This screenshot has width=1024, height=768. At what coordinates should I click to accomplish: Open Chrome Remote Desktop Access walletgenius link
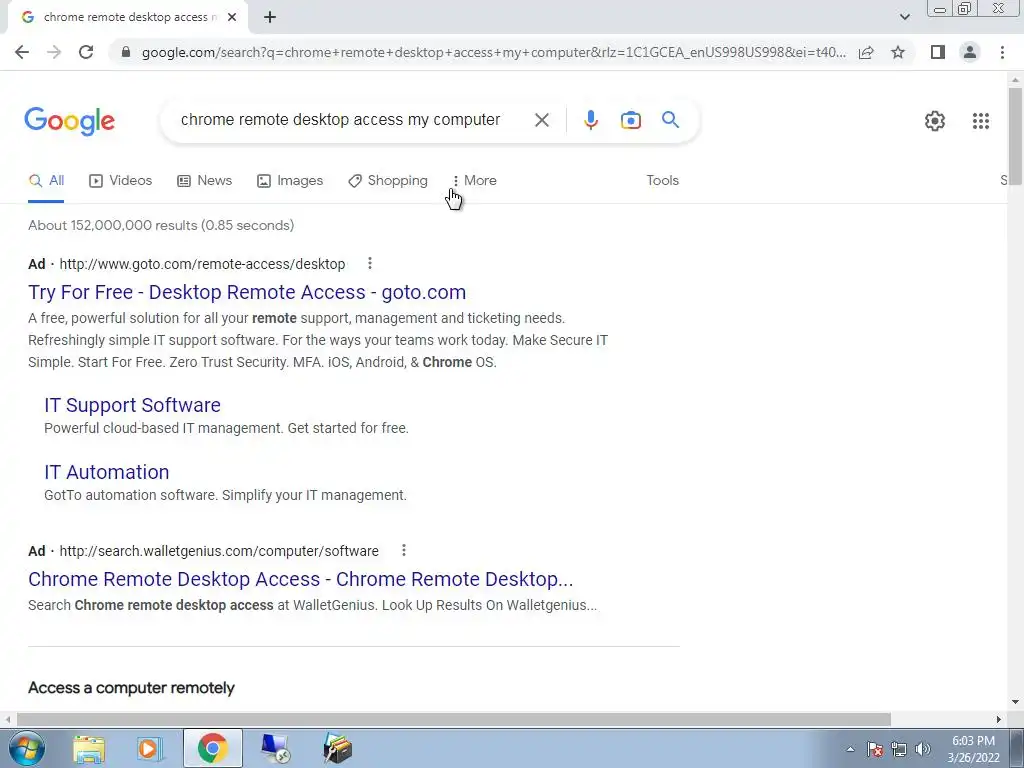(300, 579)
